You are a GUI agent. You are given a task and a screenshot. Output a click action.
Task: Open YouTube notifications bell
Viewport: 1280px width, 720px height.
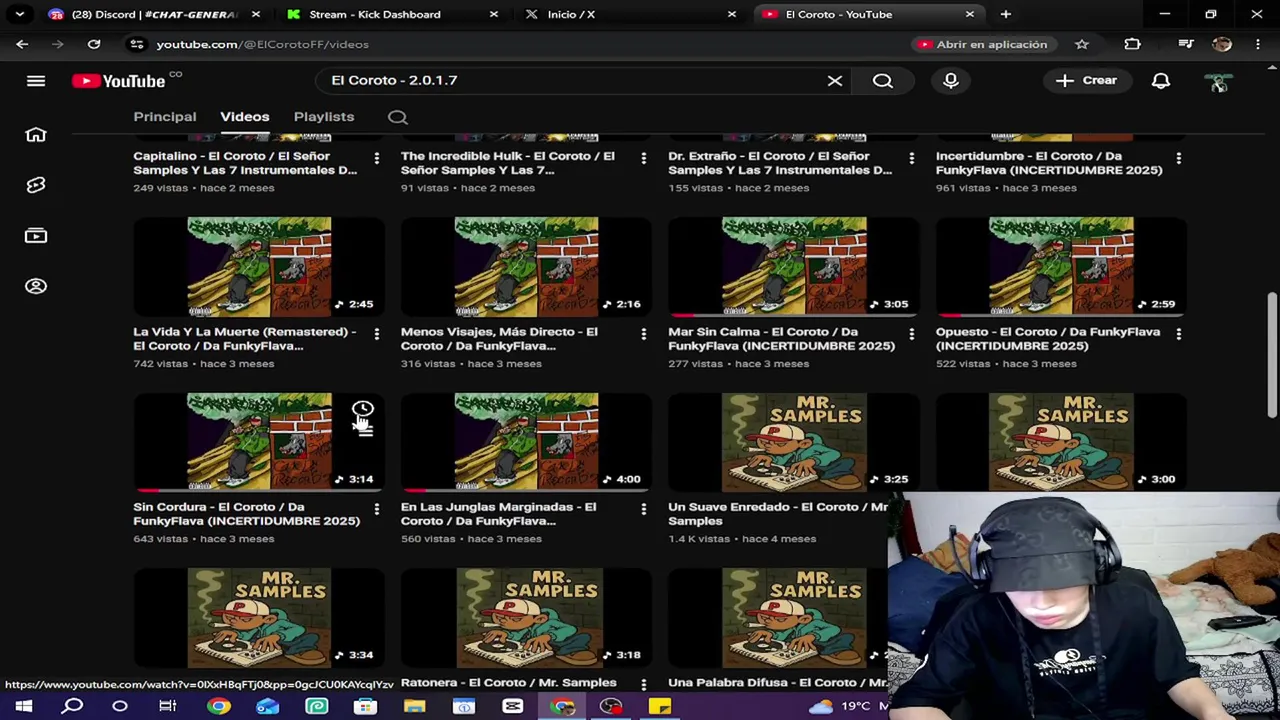pyautogui.click(x=1161, y=81)
